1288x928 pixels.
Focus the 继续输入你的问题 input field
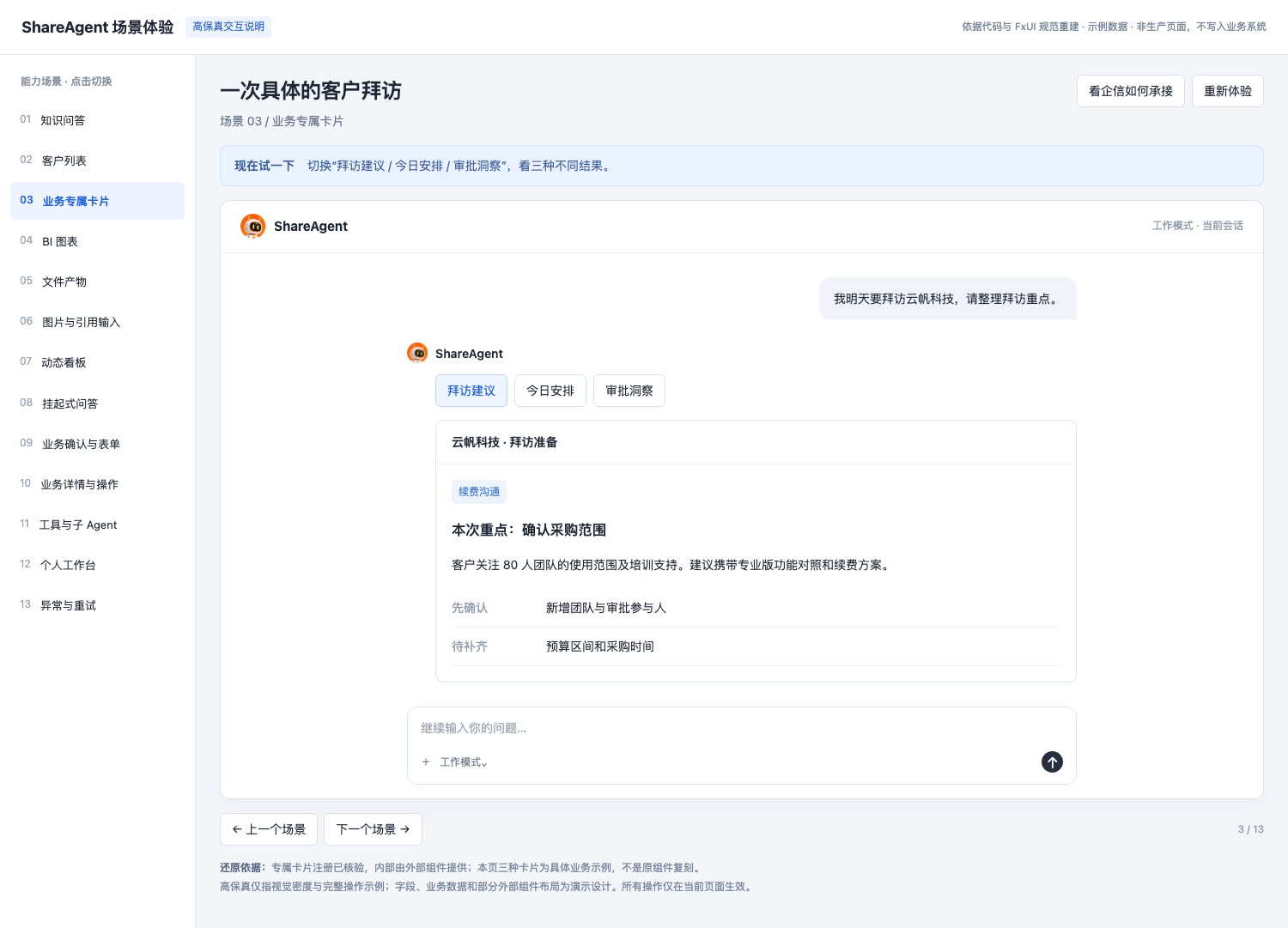click(742, 728)
